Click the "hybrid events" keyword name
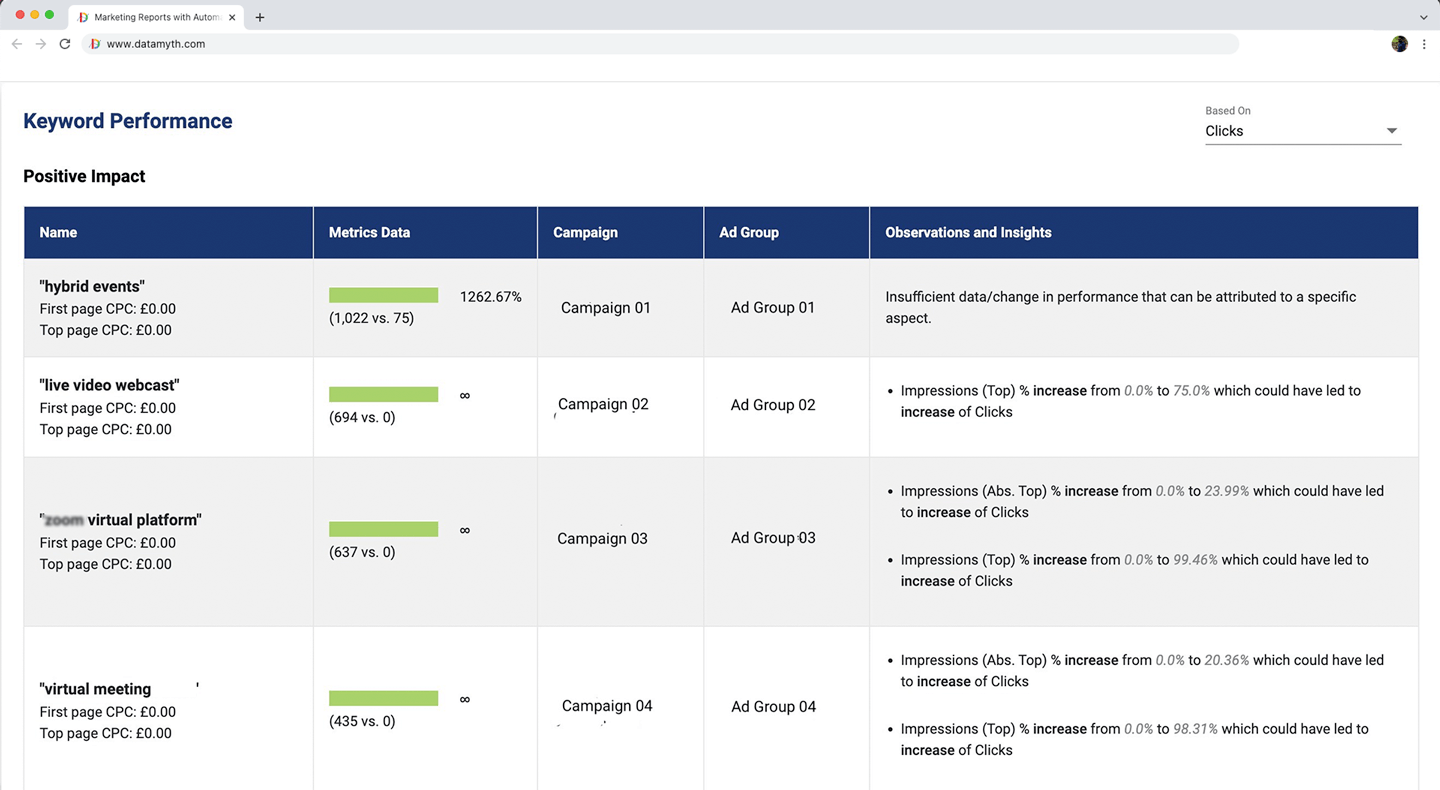This screenshot has height=790, width=1440. pos(92,286)
